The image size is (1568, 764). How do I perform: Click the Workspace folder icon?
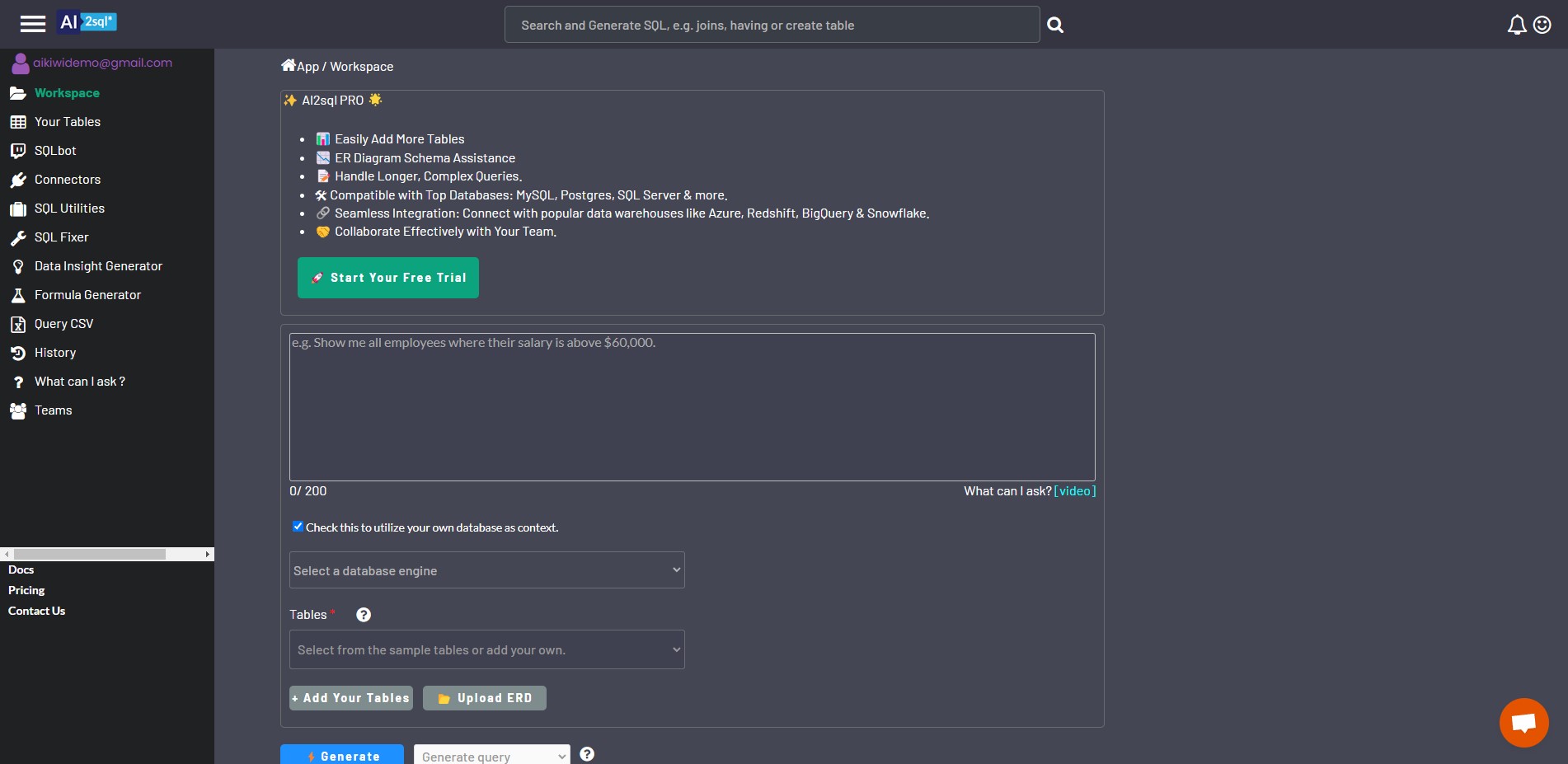(x=18, y=93)
